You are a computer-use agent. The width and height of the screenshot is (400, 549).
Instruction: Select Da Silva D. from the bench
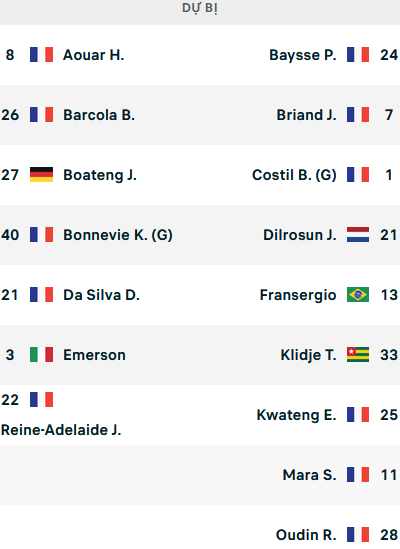101,295
